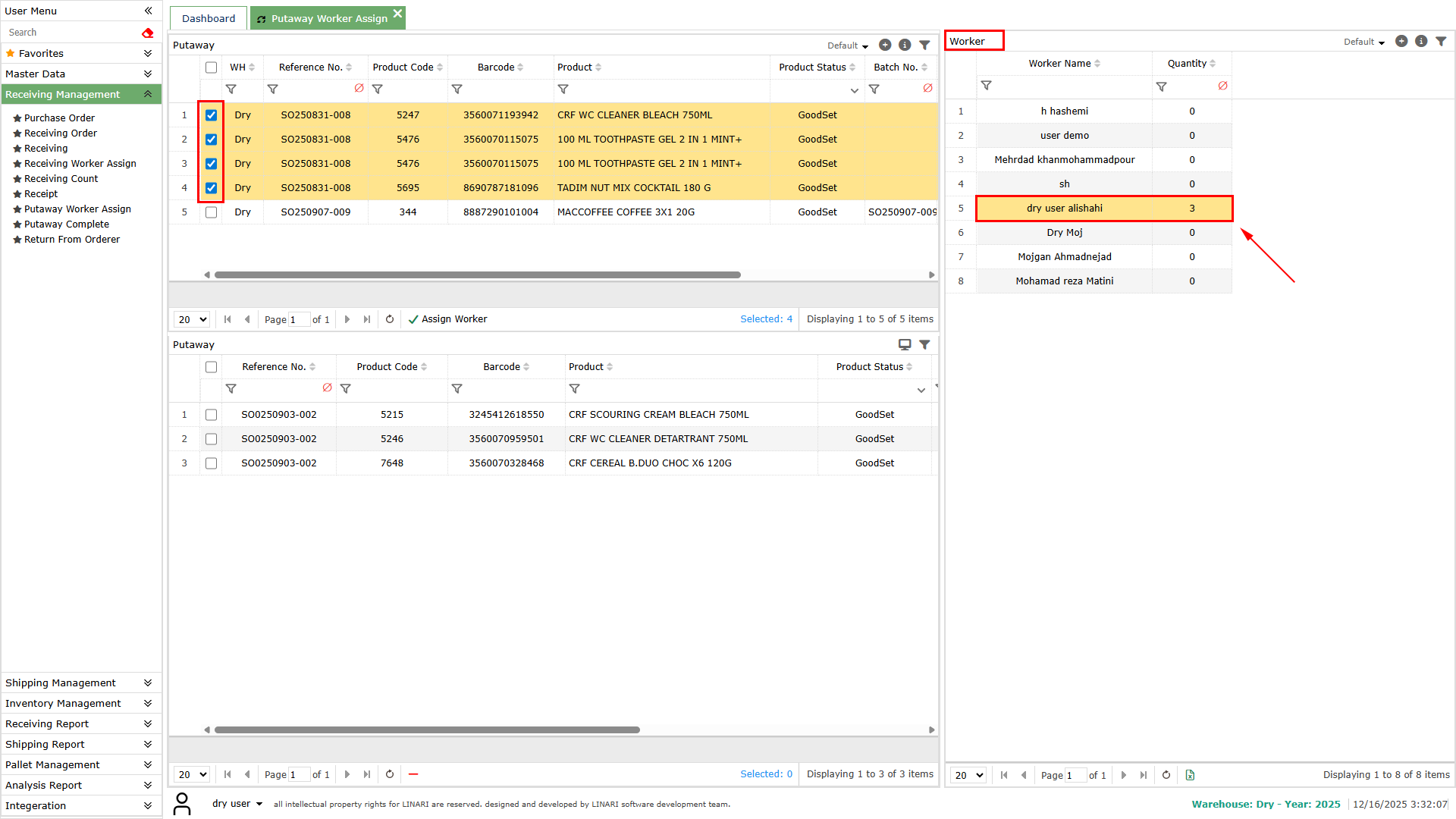Collapse the User Menu with the double-chevron icon

pos(148,11)
